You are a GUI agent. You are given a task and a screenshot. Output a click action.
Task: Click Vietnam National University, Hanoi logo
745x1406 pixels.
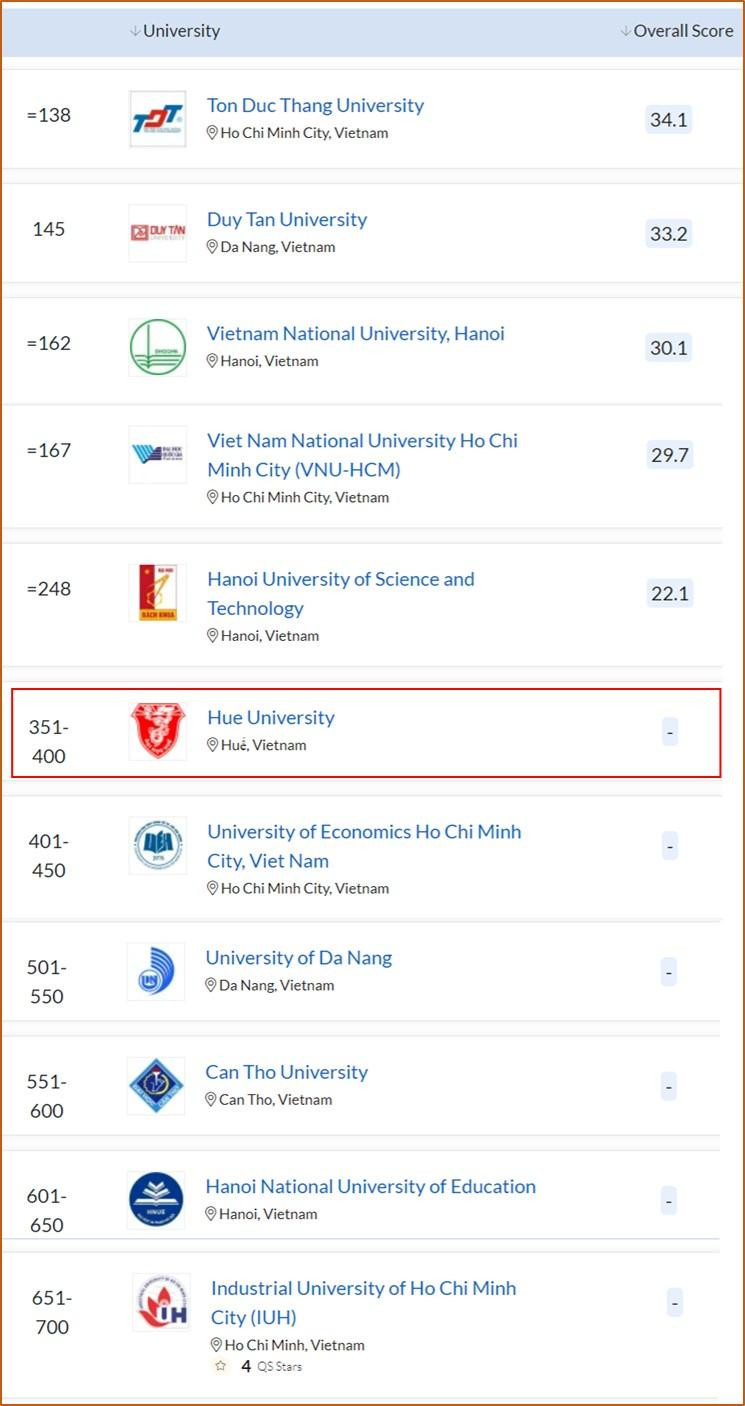click(157, 347)
